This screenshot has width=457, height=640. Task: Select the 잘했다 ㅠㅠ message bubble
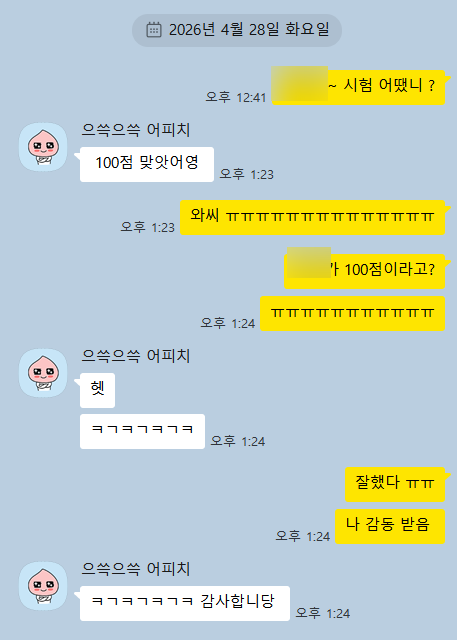pyautogui.click(x=395, y=484)
